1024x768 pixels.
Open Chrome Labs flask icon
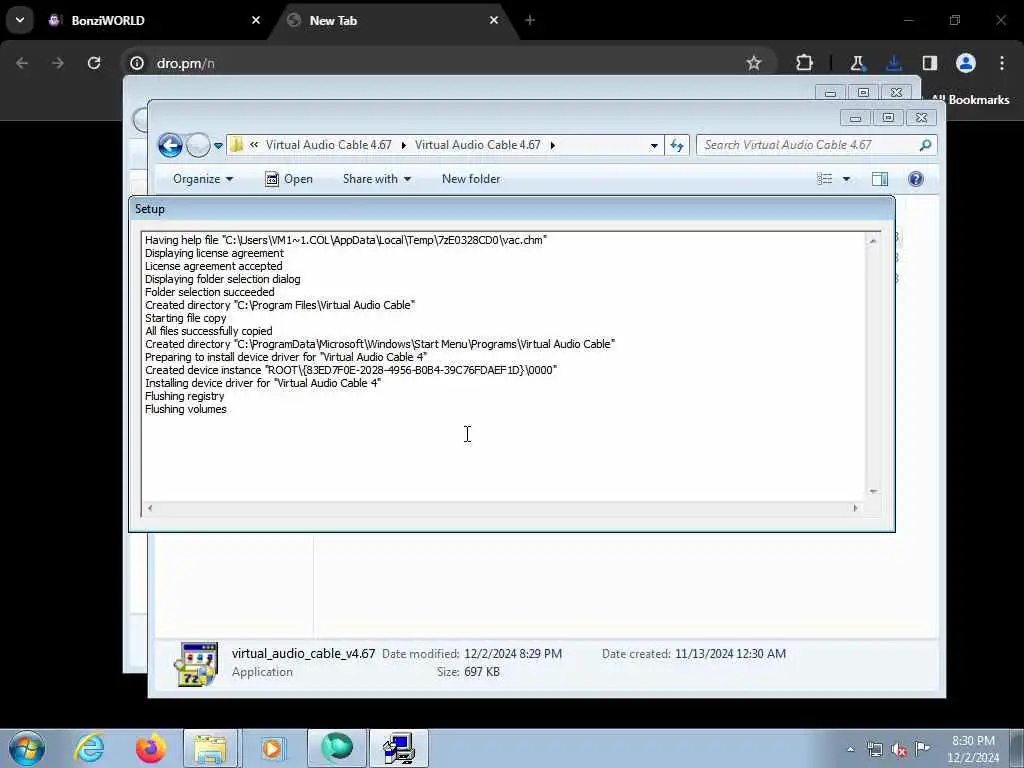(x=857, y=63)
